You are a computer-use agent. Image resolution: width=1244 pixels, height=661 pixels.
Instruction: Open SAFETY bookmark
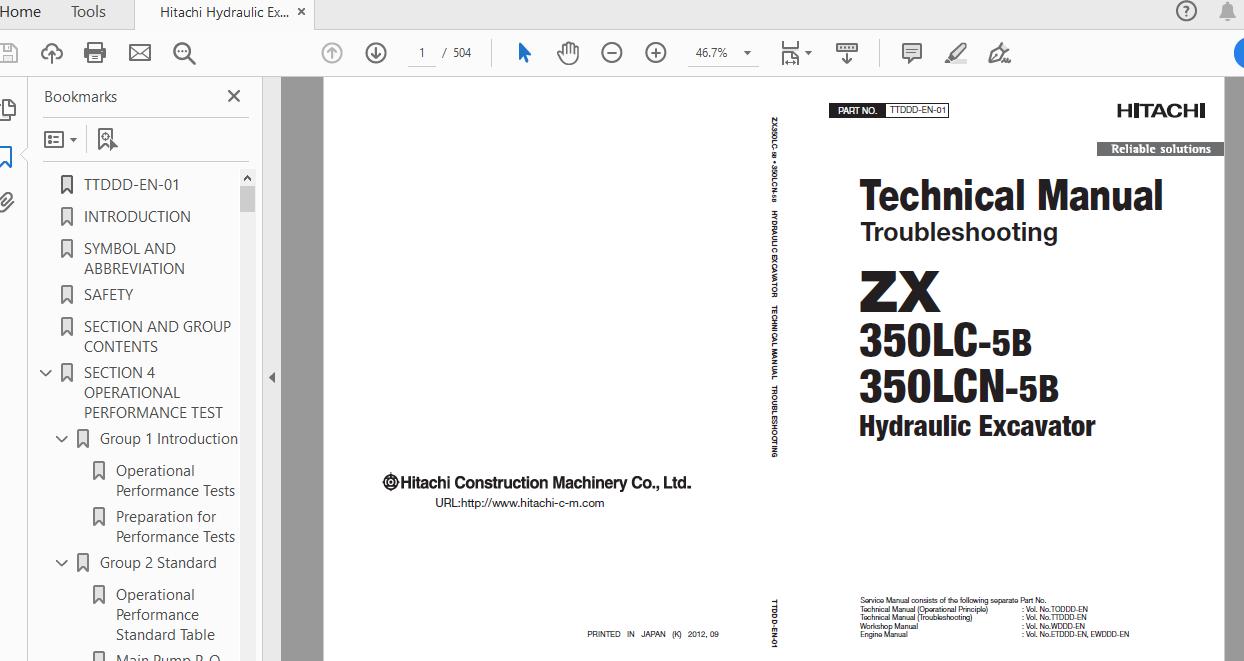(108, 295)
